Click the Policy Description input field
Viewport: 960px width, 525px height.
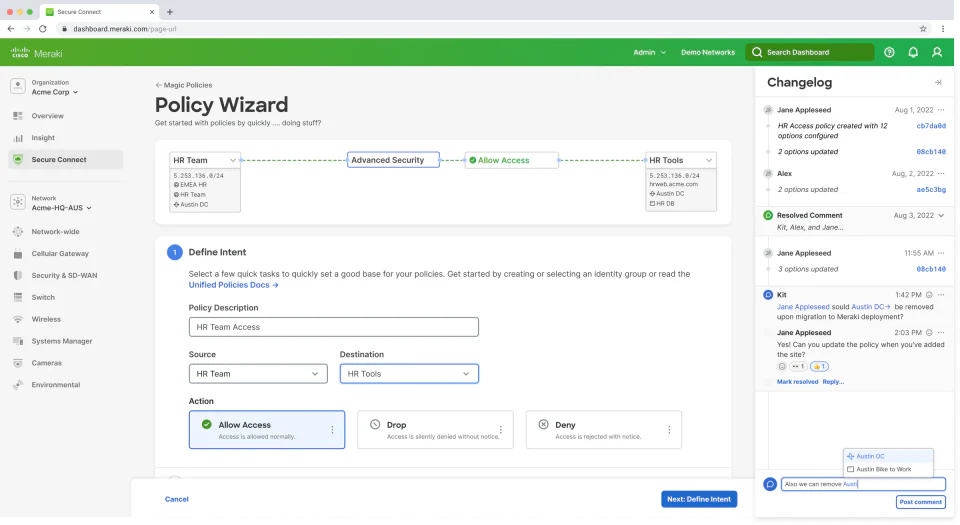334,327
